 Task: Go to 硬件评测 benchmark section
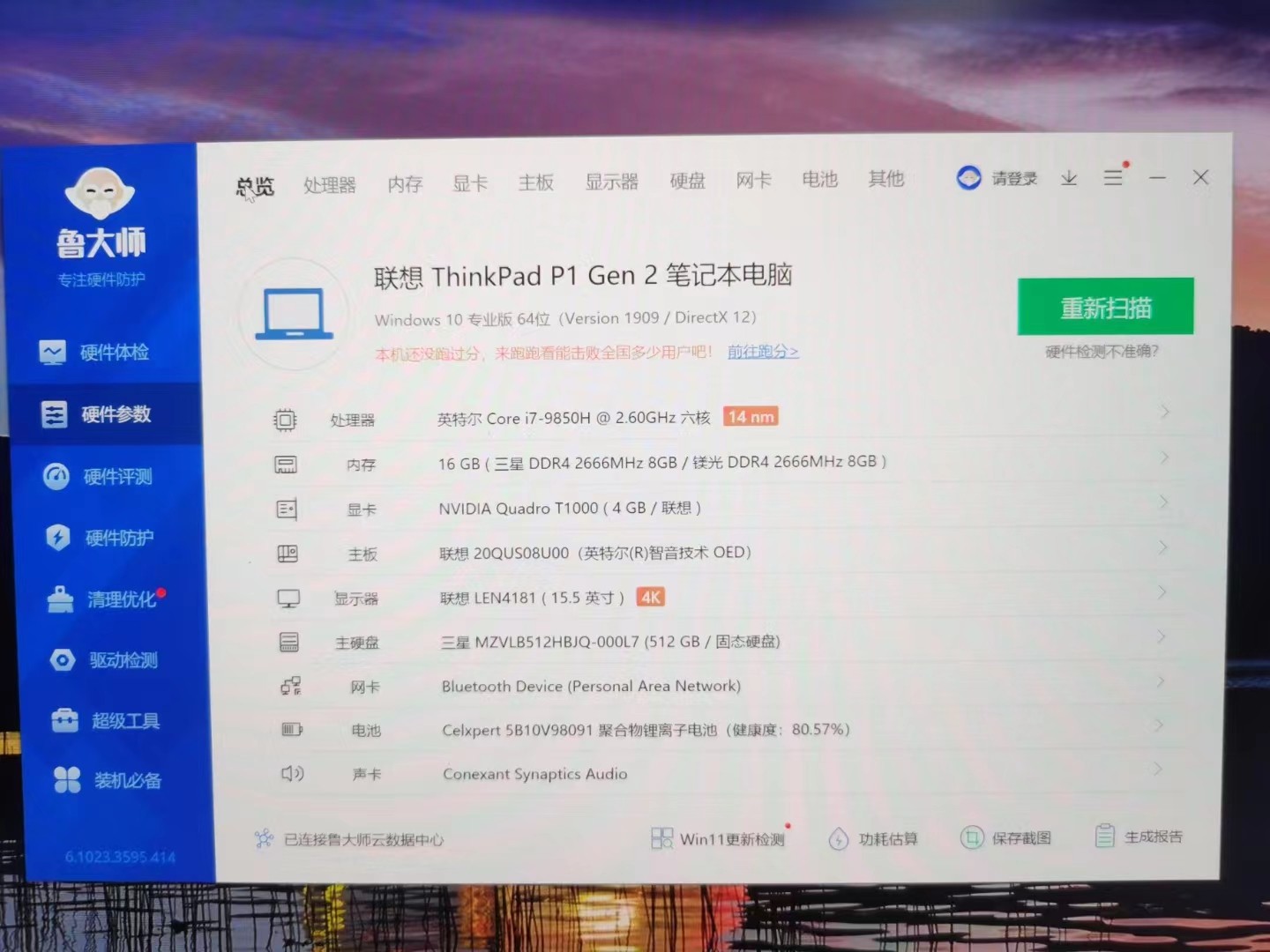[99, 477]
